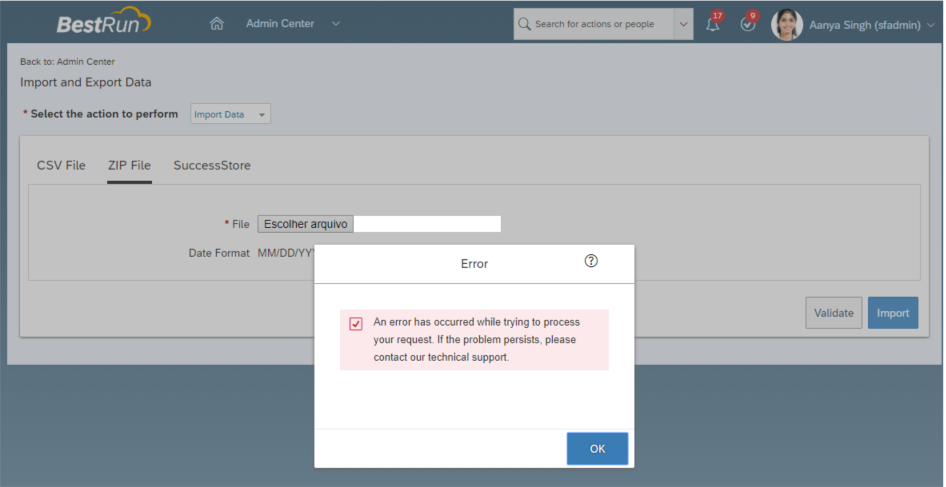946x487 pixels.
Task: Open the search scope dropdown arrow
Action: point(684,24)
